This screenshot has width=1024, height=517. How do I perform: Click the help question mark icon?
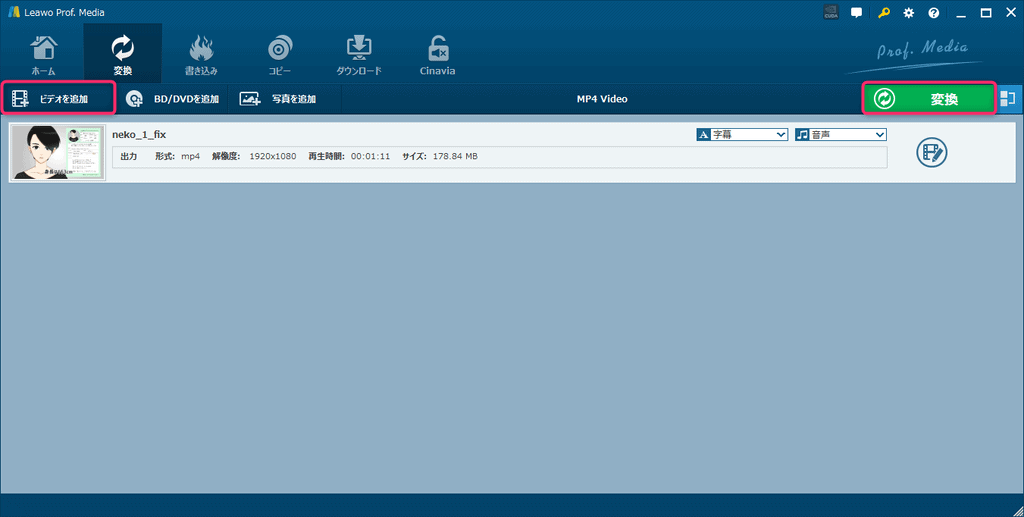[x=934, y=13]
